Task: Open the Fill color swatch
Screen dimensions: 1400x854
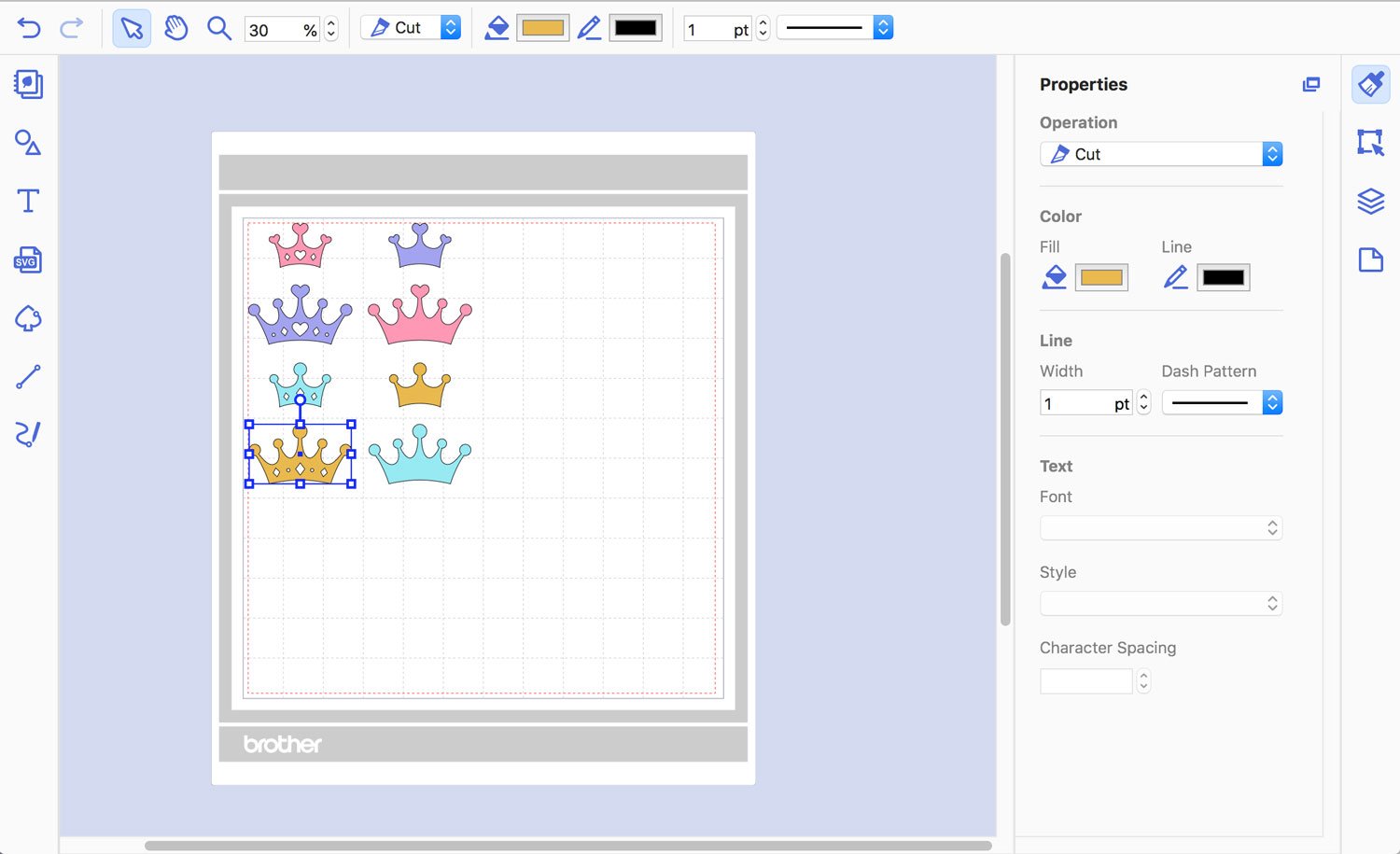Action: click(1101, 277)
